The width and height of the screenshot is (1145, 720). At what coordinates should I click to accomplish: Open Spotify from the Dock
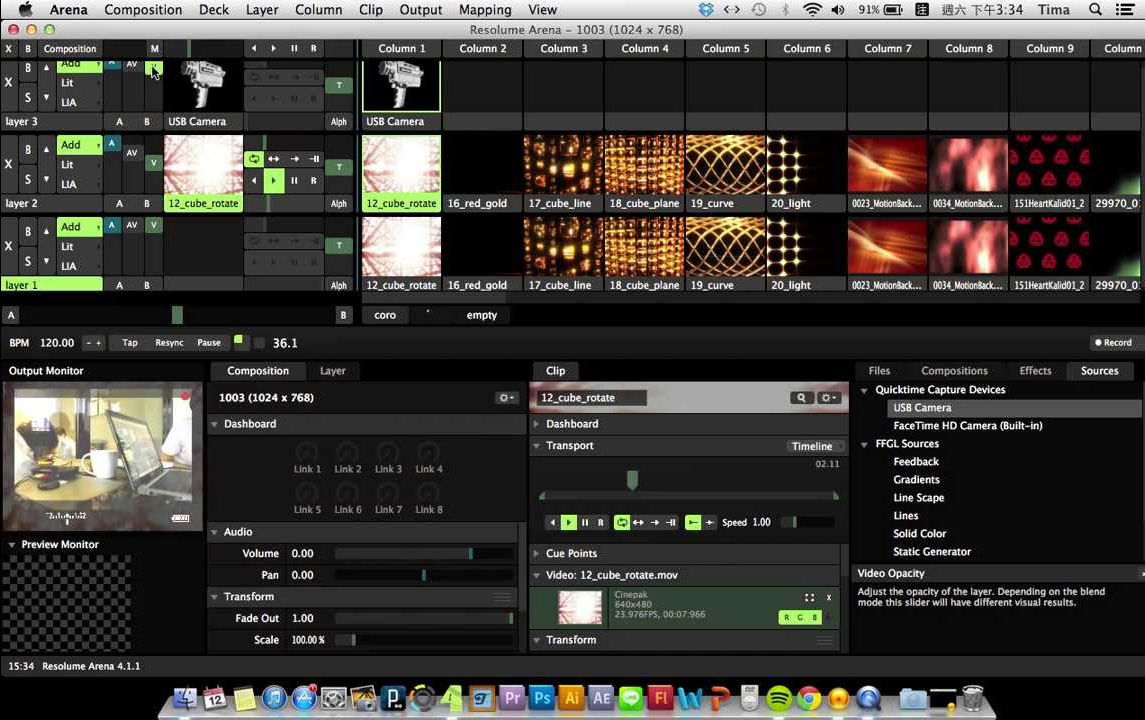point(778,699)
